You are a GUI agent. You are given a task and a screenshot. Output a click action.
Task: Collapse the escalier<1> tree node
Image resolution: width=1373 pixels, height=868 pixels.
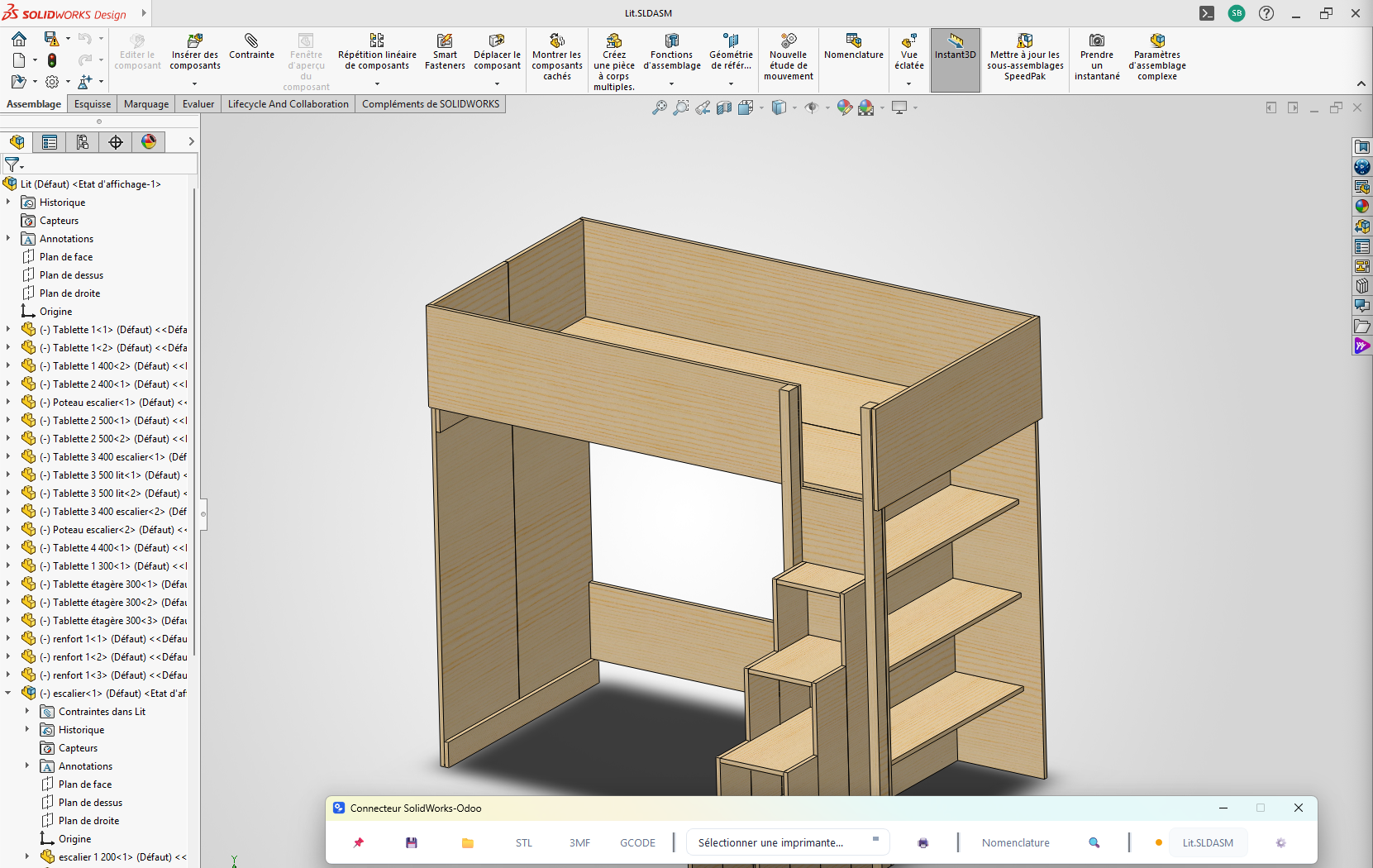9,693
